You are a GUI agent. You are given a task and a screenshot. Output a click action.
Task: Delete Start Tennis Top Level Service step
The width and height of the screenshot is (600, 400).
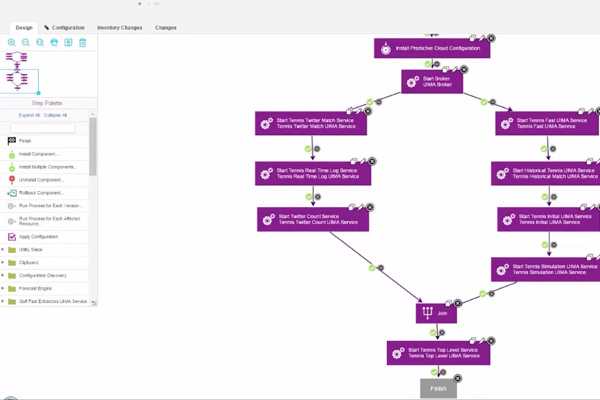(491, 341)
